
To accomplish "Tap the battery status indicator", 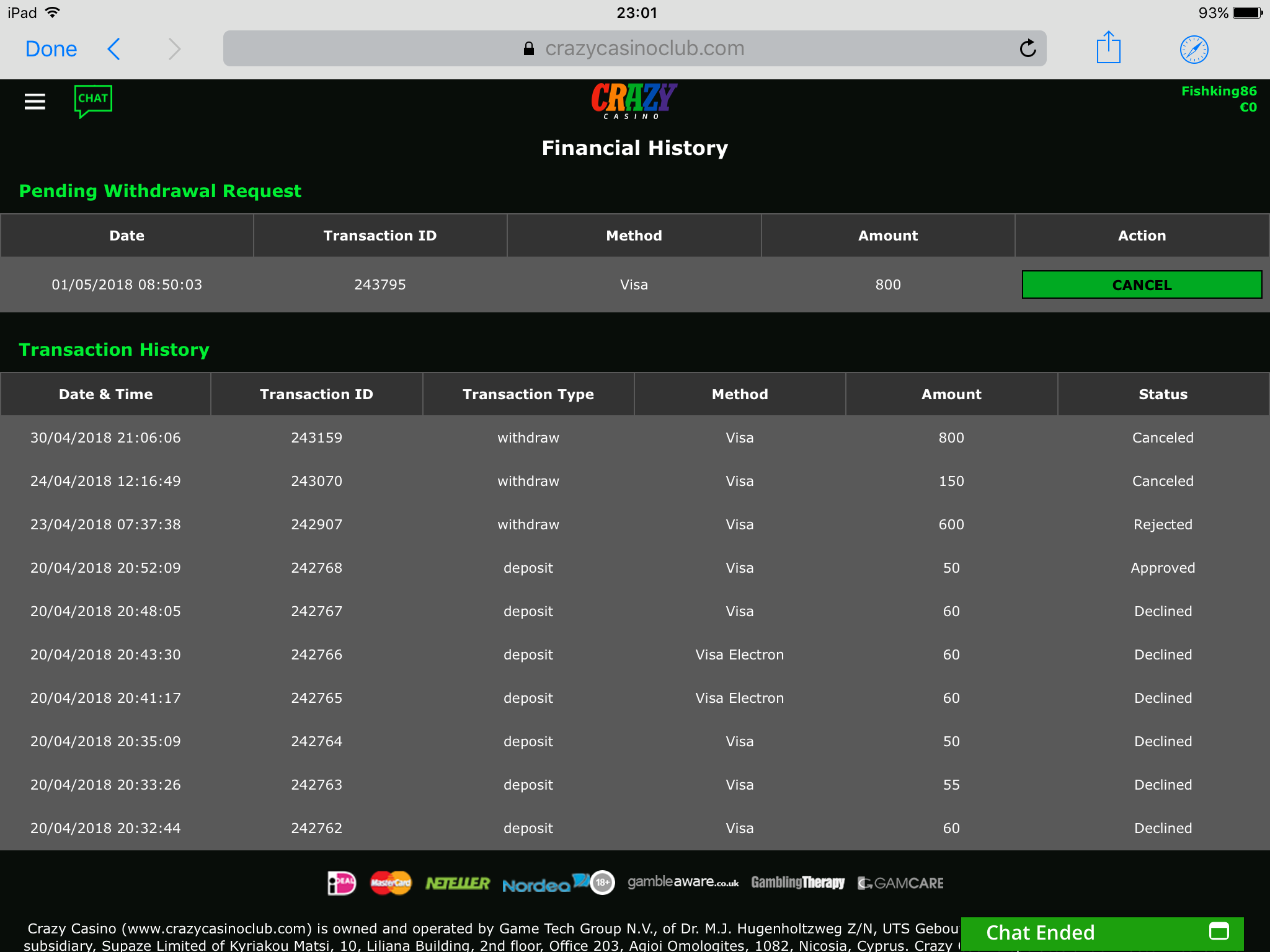I will tap(1248, 12).
